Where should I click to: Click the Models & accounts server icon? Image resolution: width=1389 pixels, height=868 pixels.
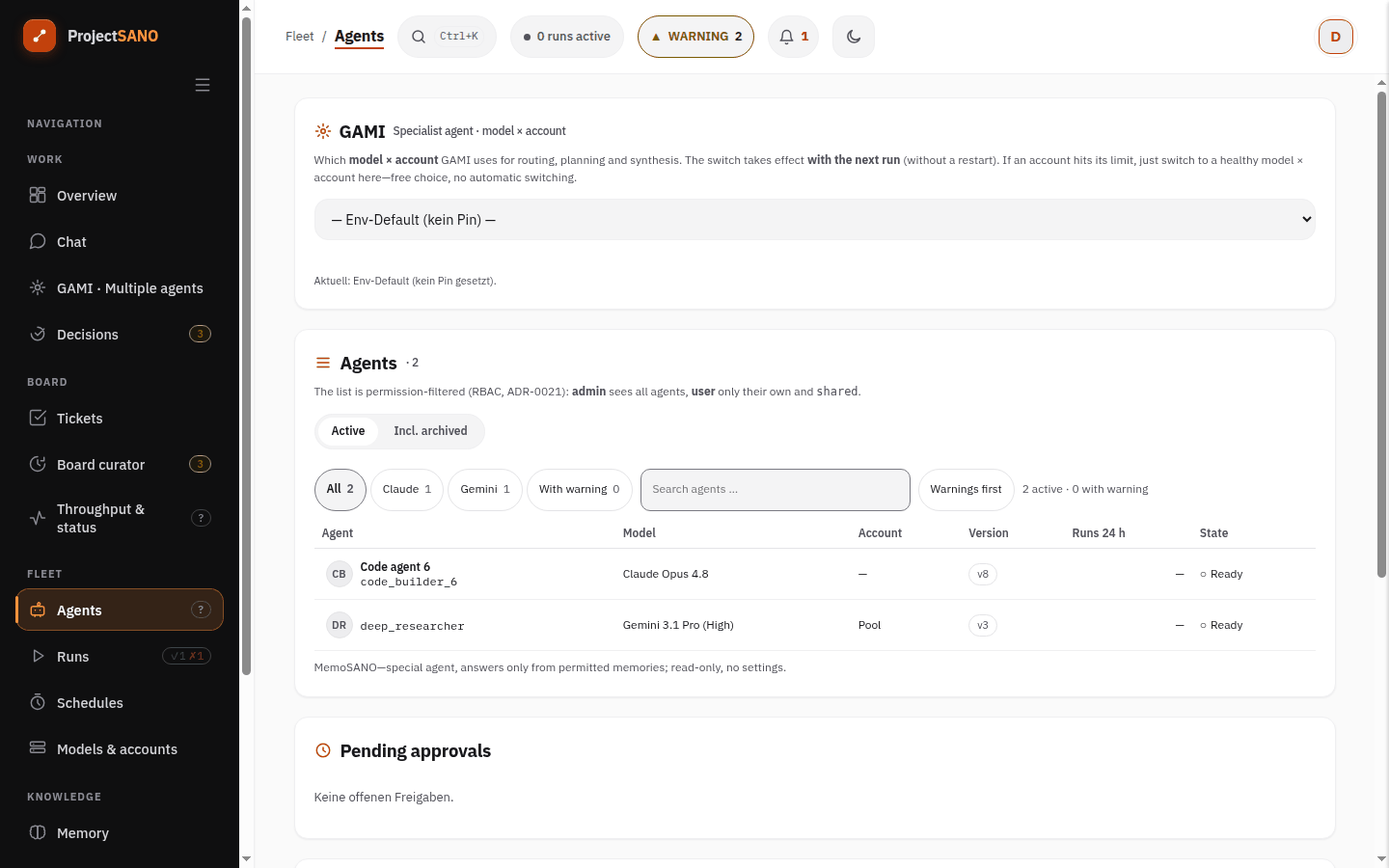[38, 748]
